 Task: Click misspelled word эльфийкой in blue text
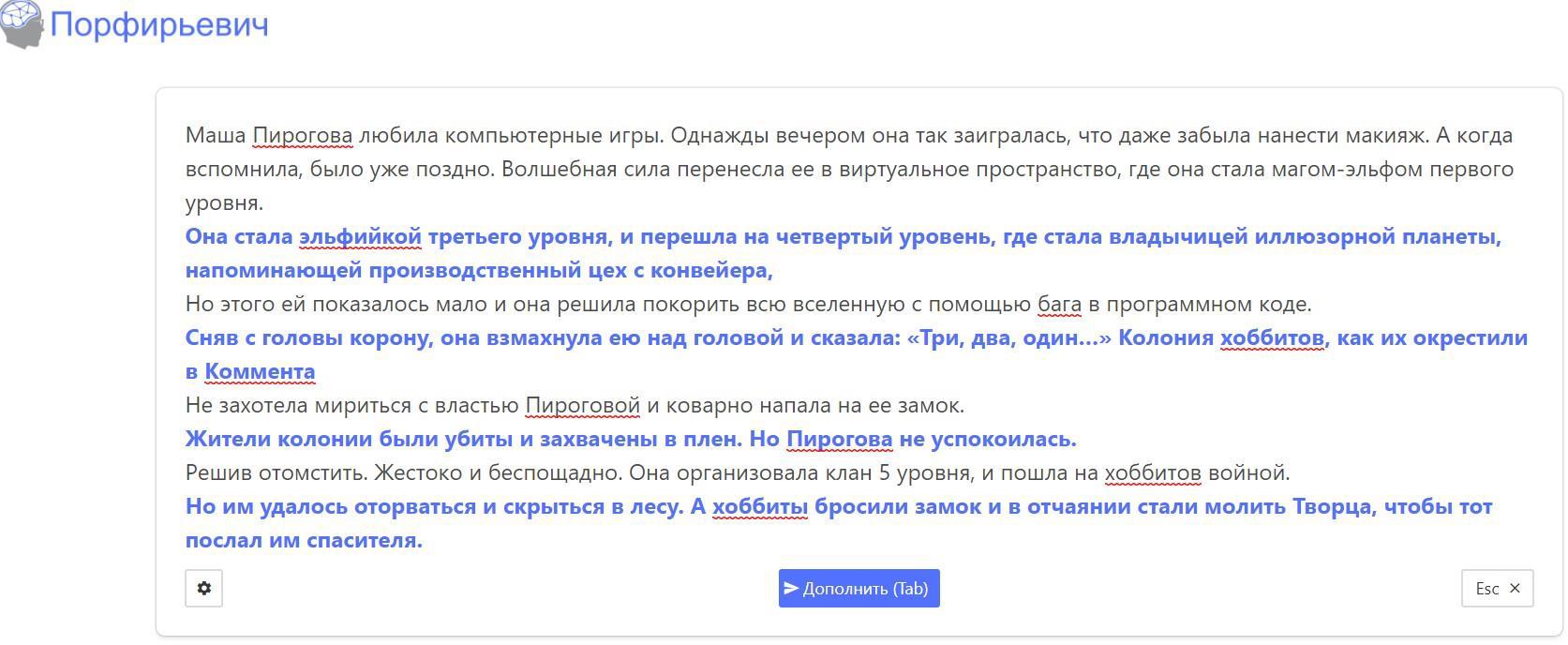360,237
